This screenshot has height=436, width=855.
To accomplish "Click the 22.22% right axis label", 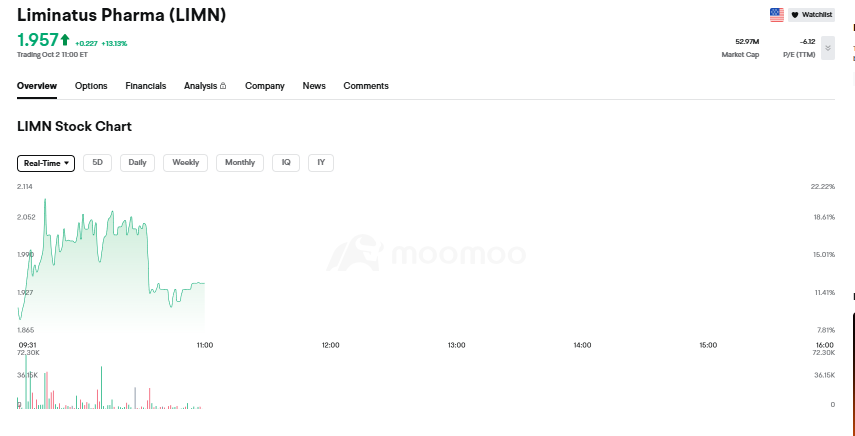I will click(x=823, y=186).
